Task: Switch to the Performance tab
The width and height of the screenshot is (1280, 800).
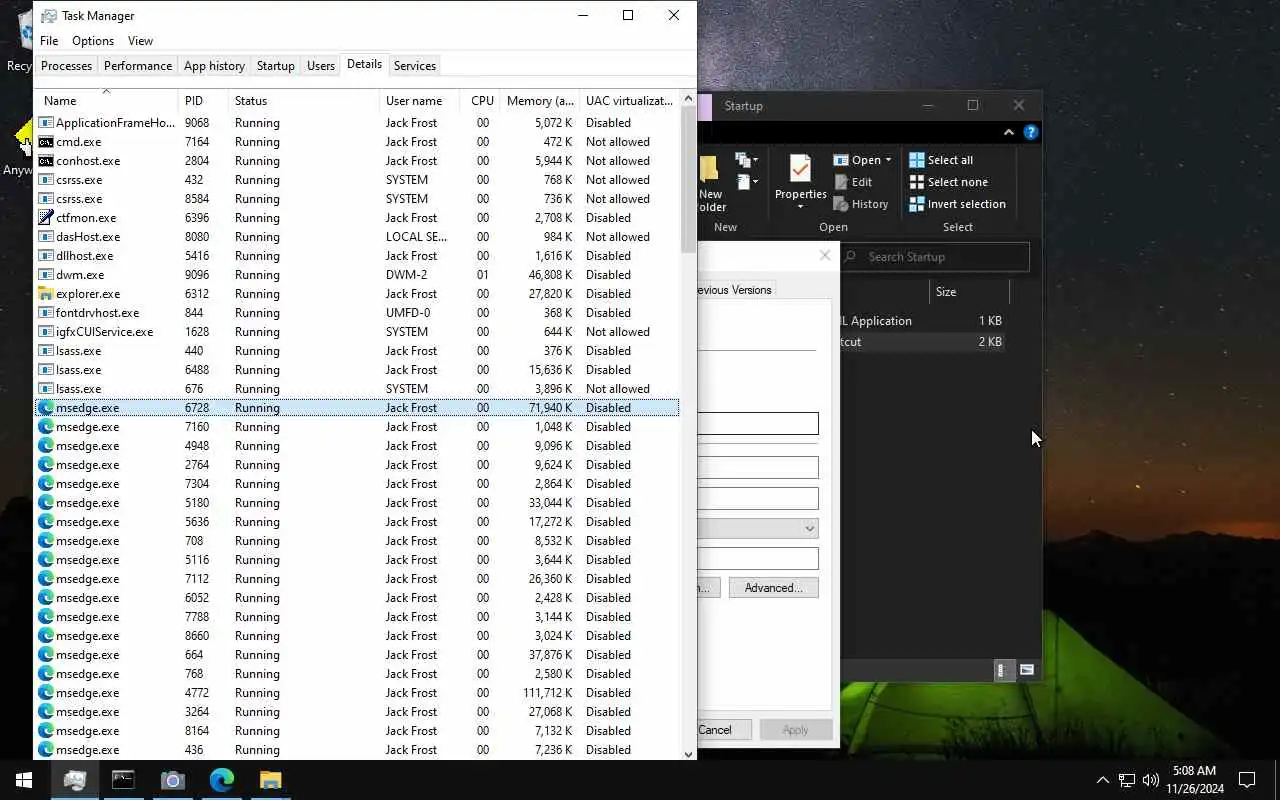Action: [x=138, y=66]
